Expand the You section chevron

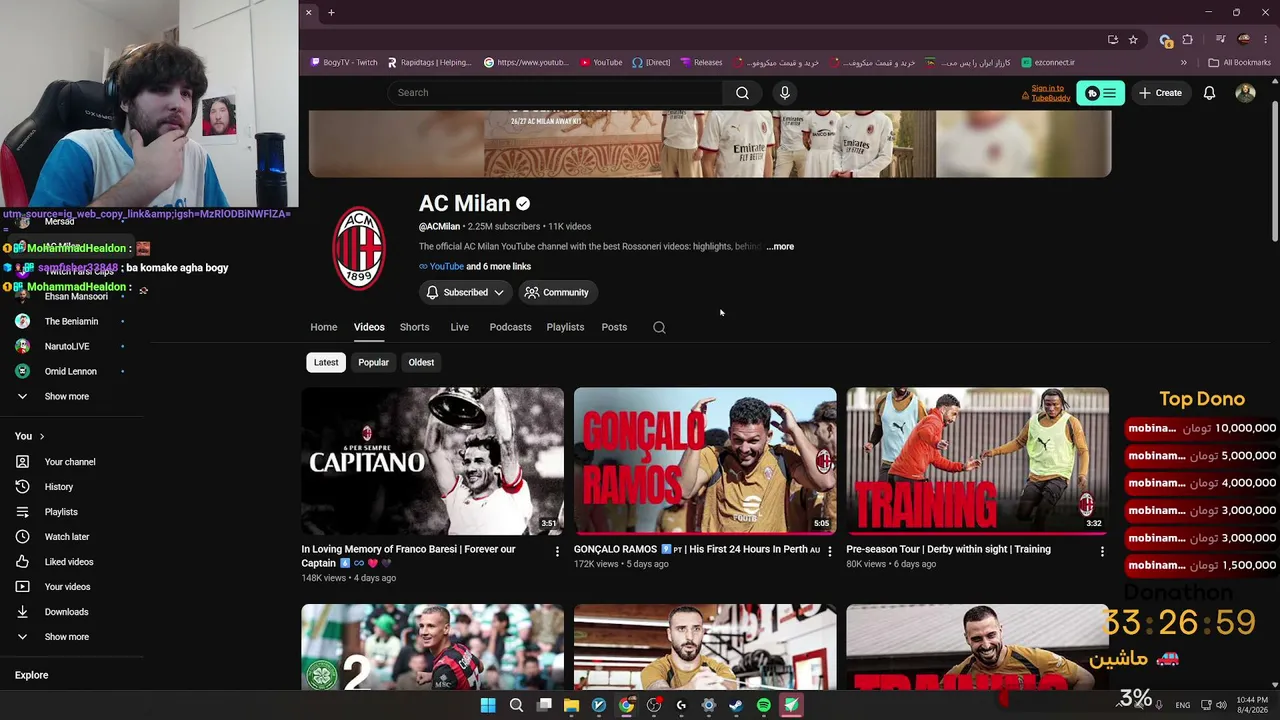(x=41, y=436)
